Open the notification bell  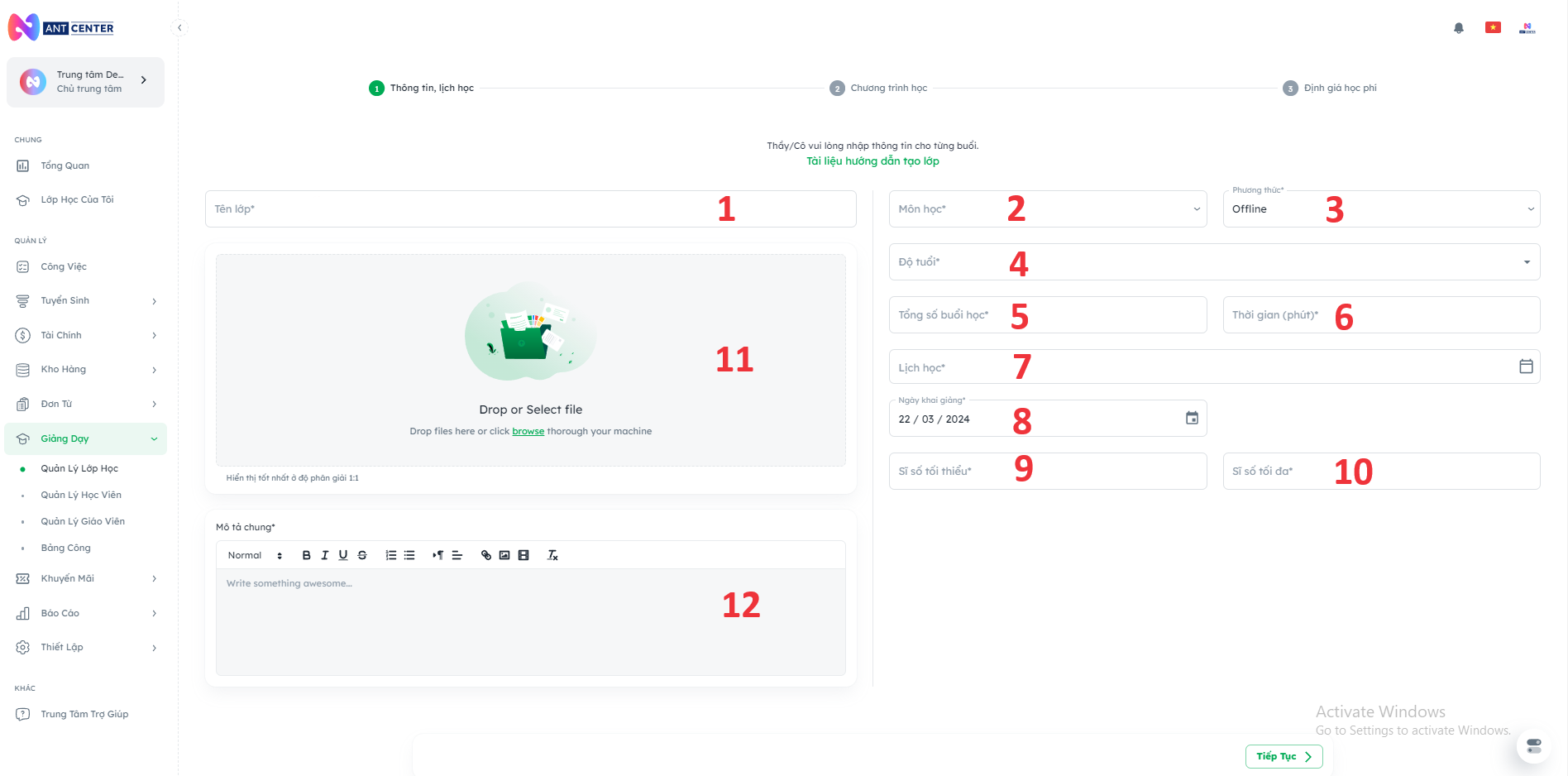pos(1459,28)
